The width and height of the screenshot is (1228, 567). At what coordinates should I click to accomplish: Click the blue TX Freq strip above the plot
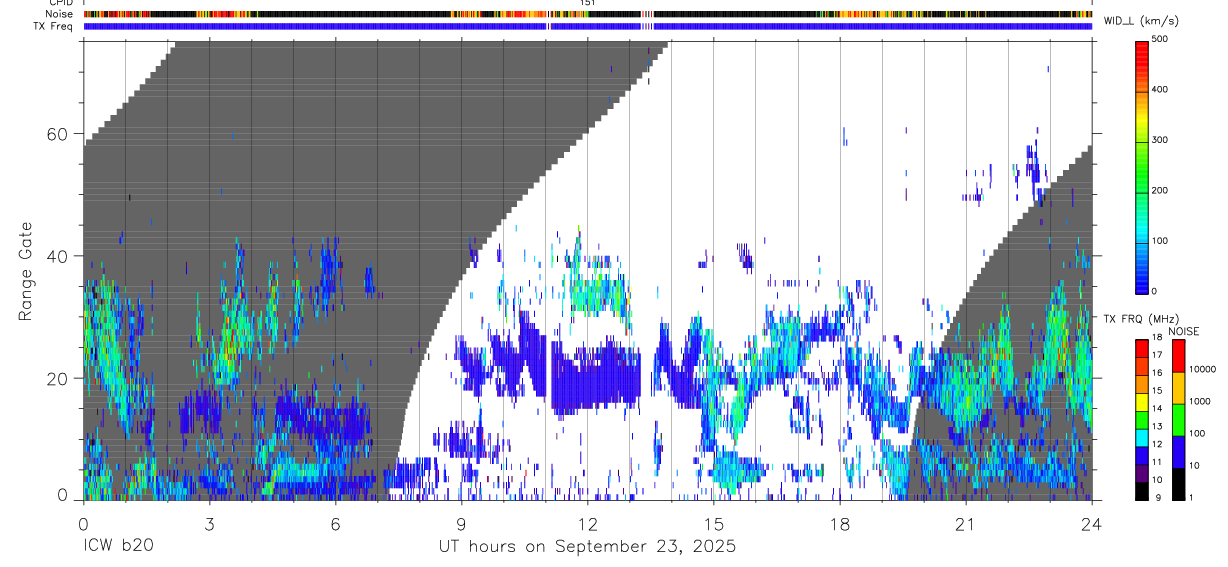tap(588, 26)
